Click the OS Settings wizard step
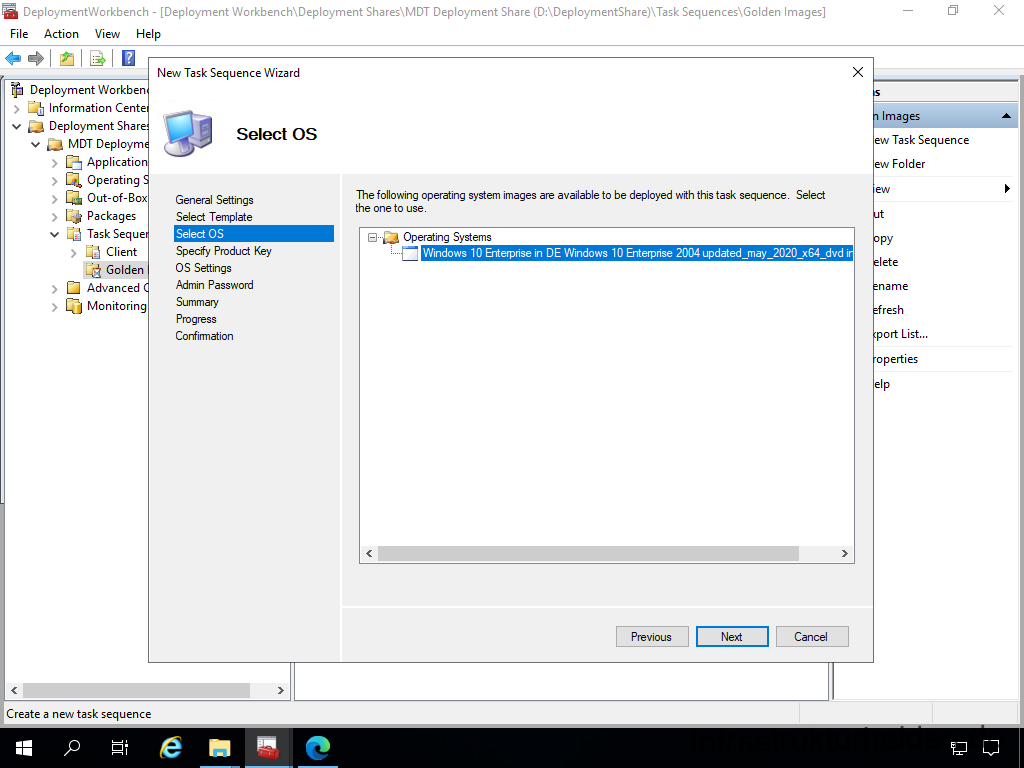 pyautogui.click(x=203, y=268)
